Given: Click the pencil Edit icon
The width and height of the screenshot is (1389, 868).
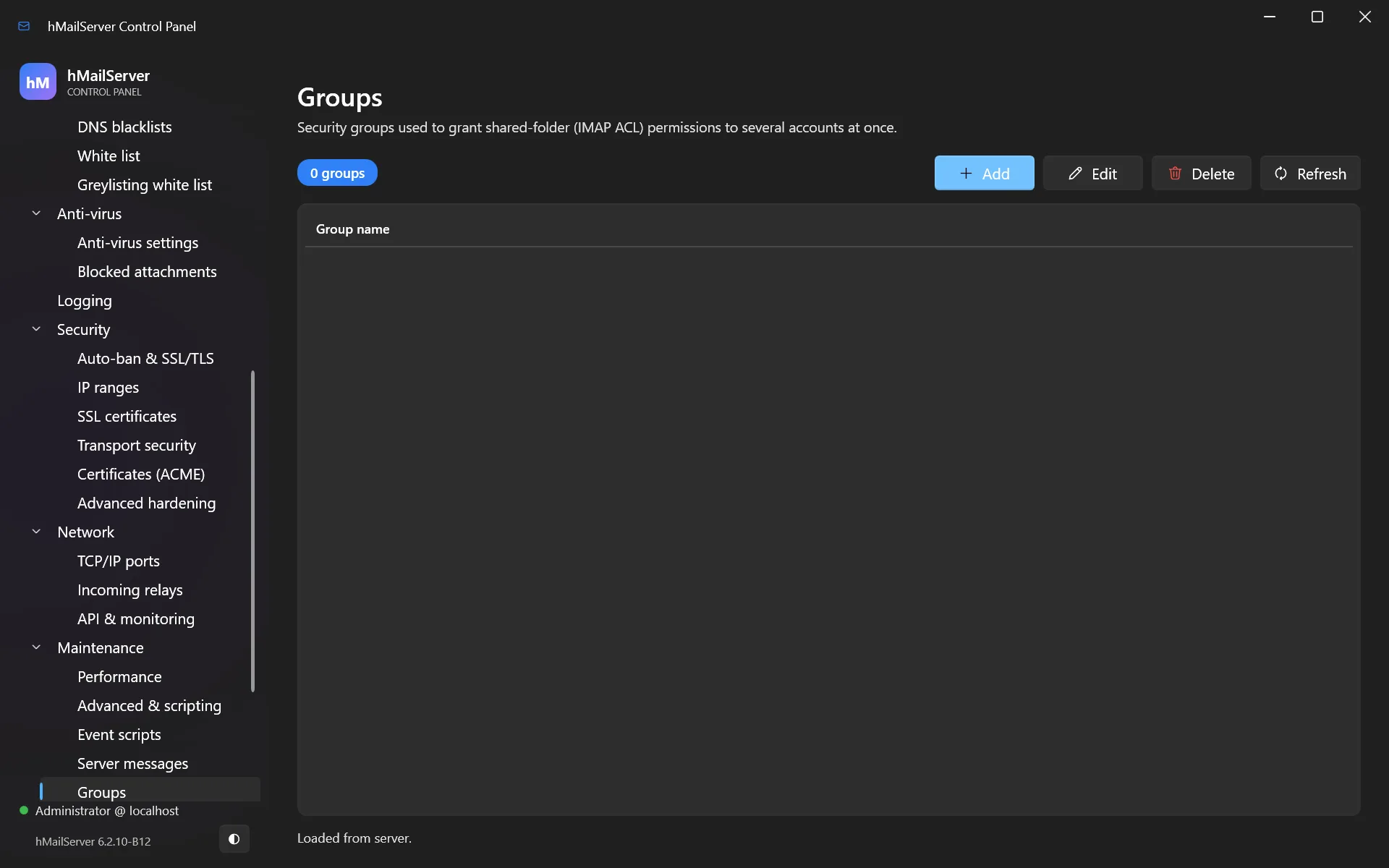Looking at the screenshot, I should click(1075, 174).
